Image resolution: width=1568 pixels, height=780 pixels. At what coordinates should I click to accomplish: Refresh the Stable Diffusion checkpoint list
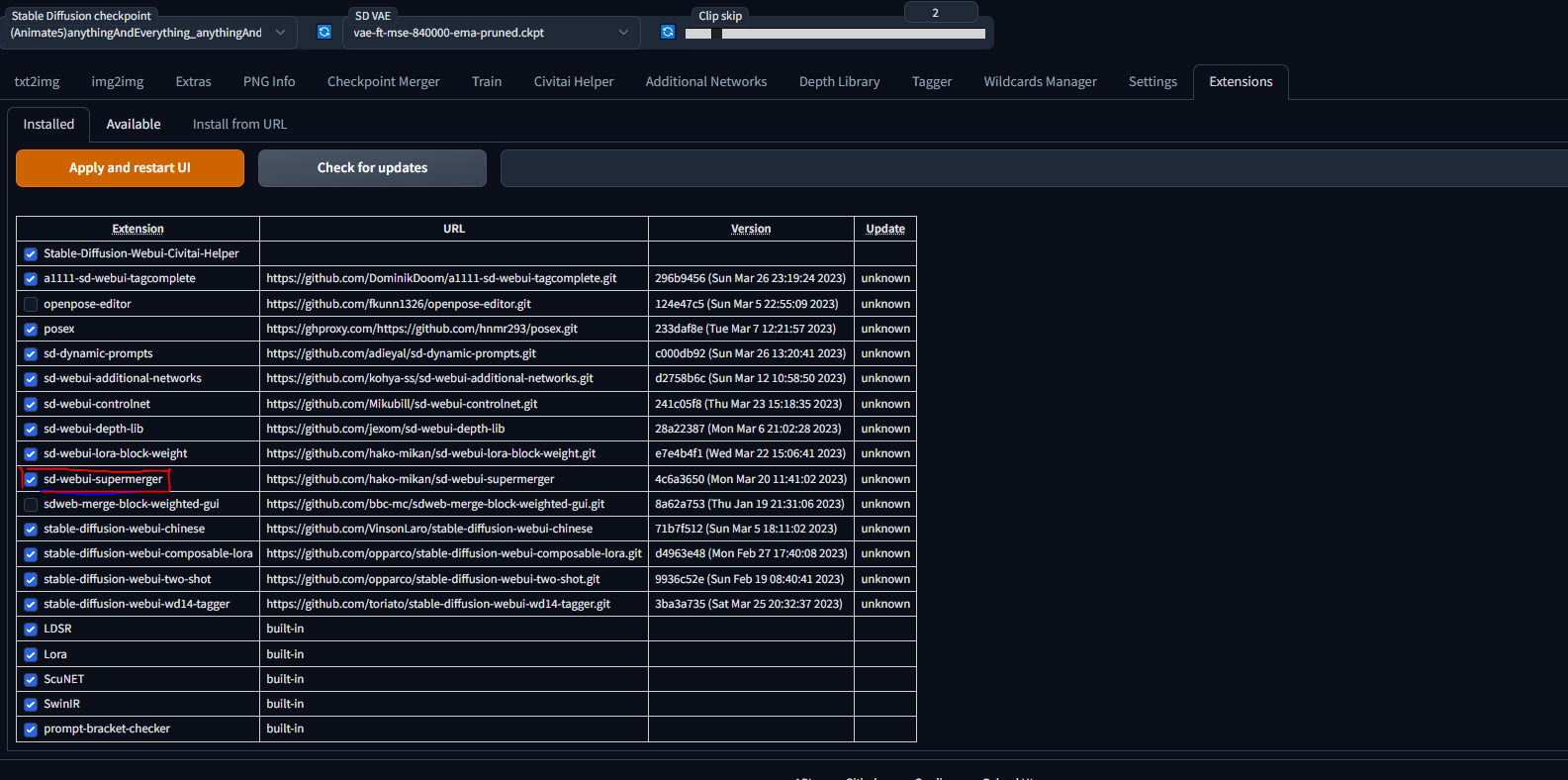[x=324, y=33]
